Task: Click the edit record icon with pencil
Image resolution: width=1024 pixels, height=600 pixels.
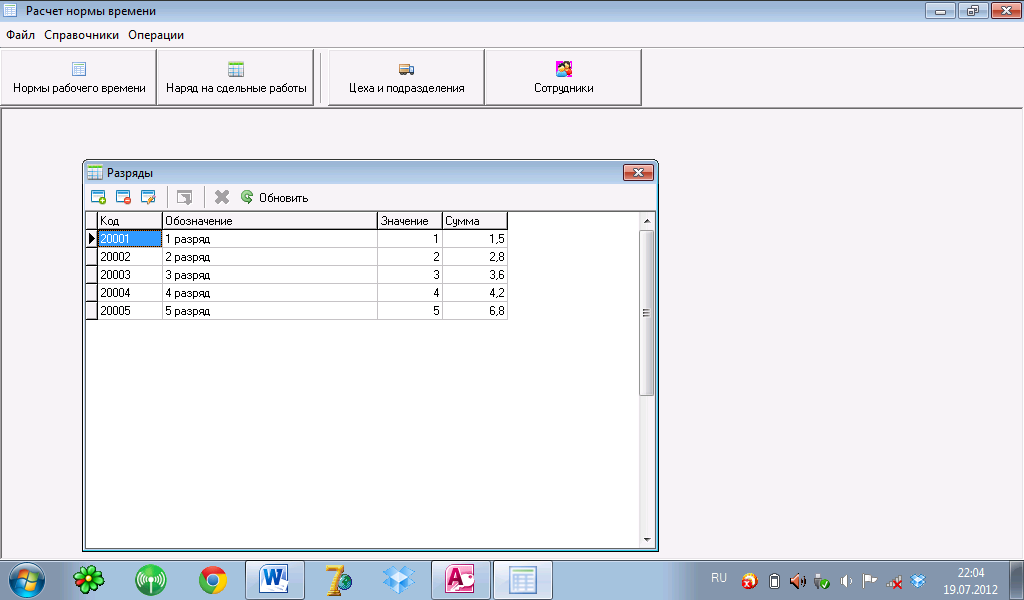Action: (148, 197)
